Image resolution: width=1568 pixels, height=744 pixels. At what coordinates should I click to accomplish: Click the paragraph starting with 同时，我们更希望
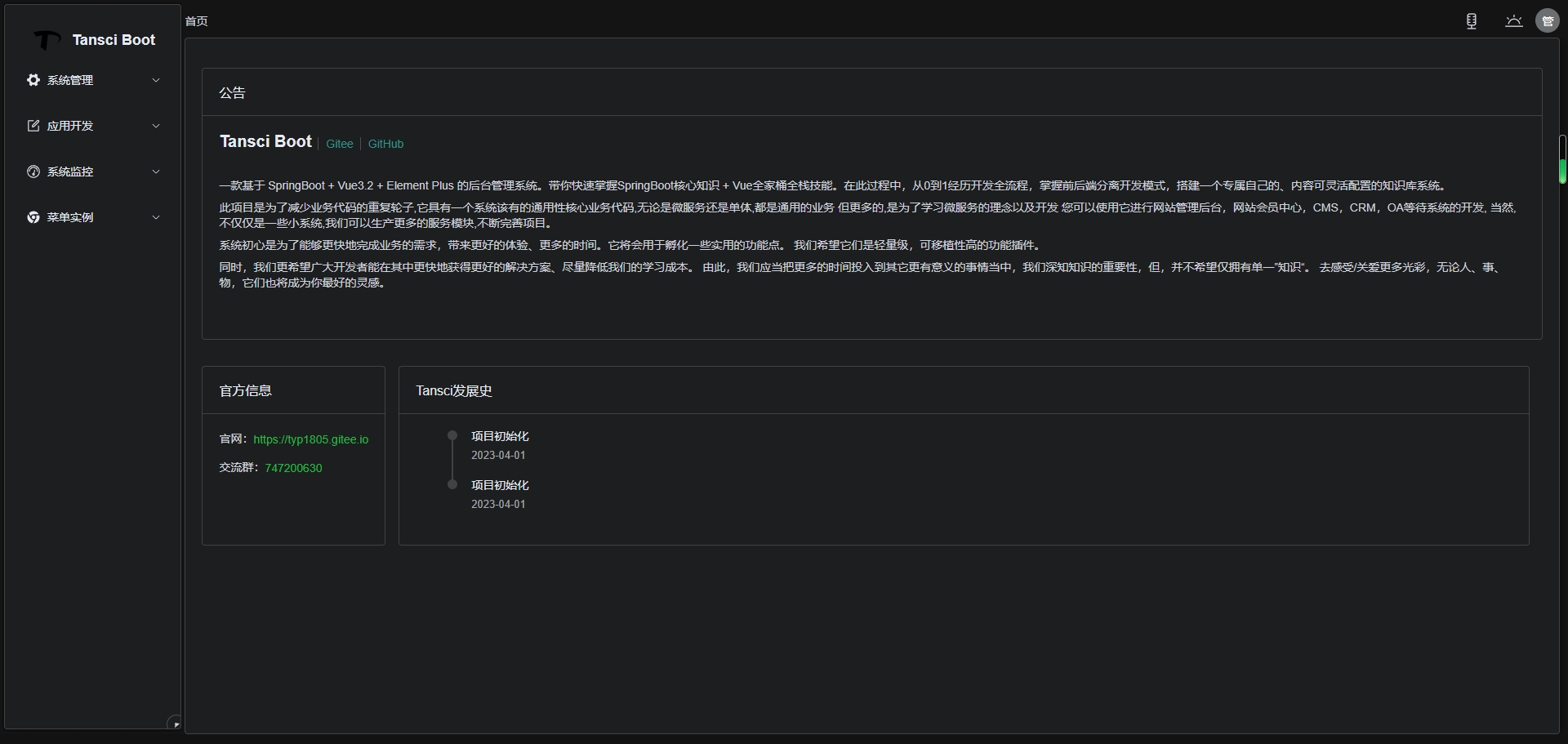861,275
